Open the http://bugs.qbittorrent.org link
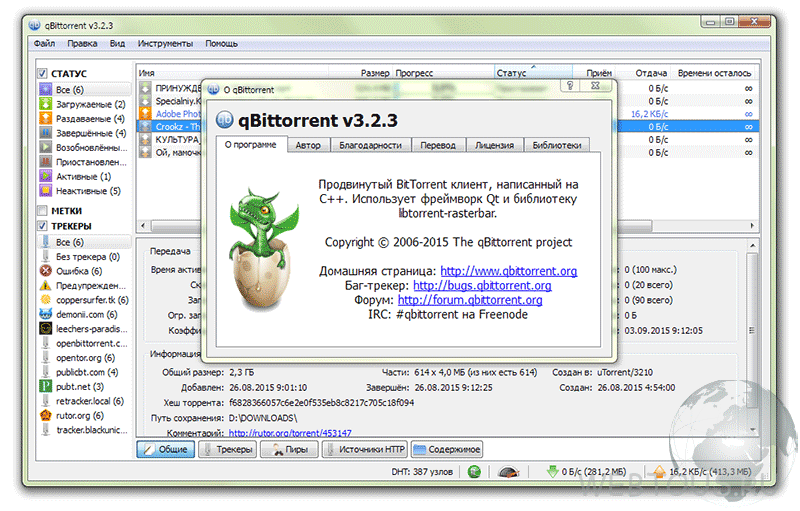 point(482,286)
